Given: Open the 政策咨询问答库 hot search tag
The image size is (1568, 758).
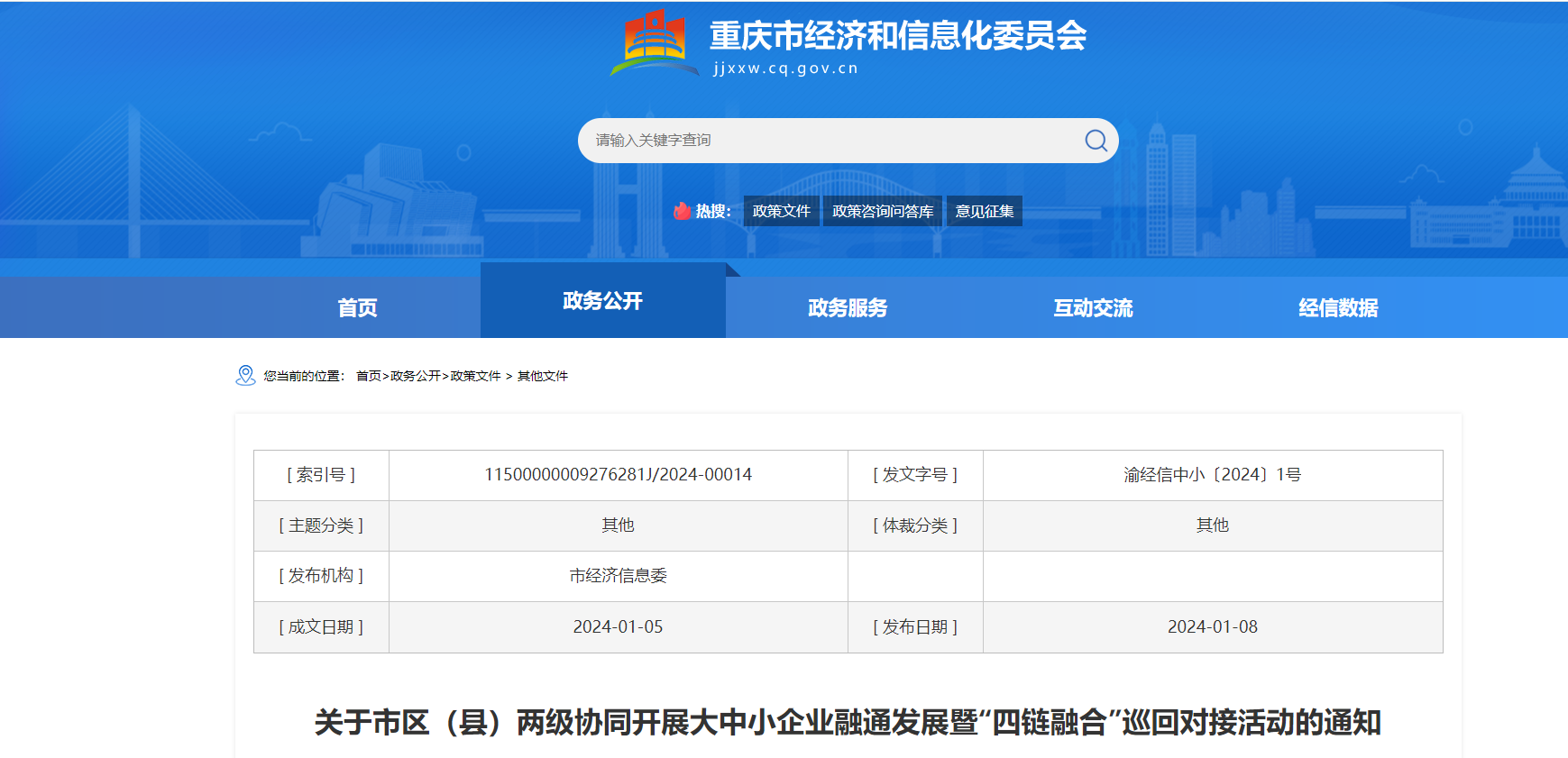Looking at the screenshot, I should [882, 211].
